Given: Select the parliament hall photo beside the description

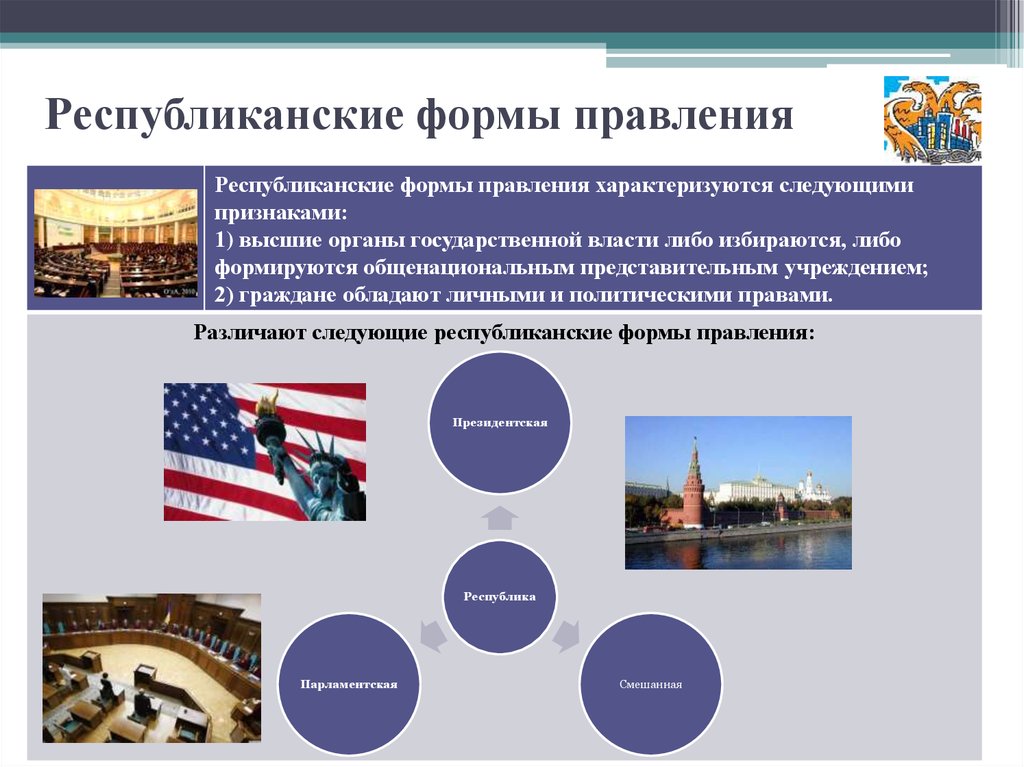Looking at the screenshot, I should pyautogui.click(x=116, y=243).
